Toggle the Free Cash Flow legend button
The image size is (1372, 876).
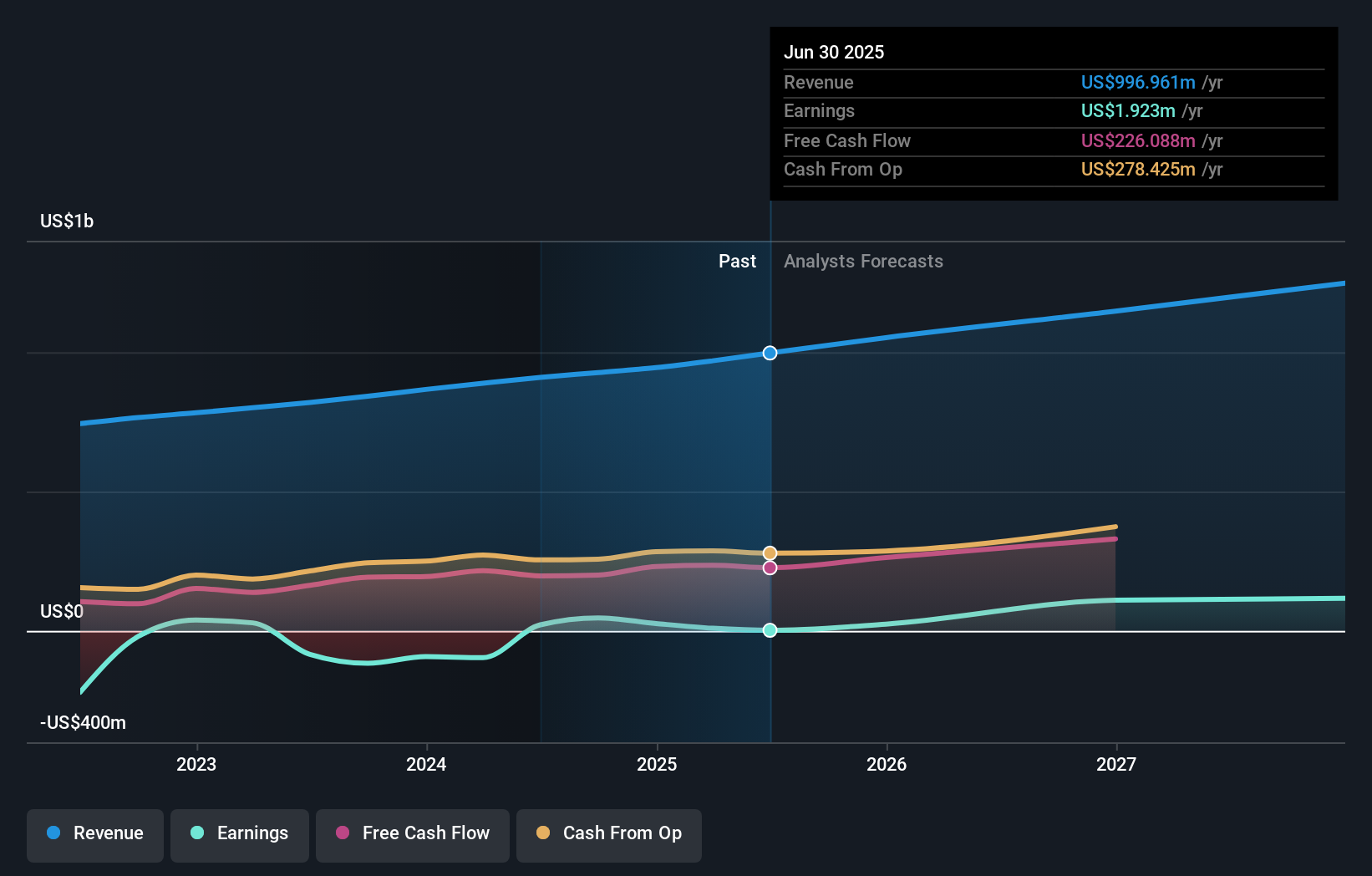(x=413, y=835)
